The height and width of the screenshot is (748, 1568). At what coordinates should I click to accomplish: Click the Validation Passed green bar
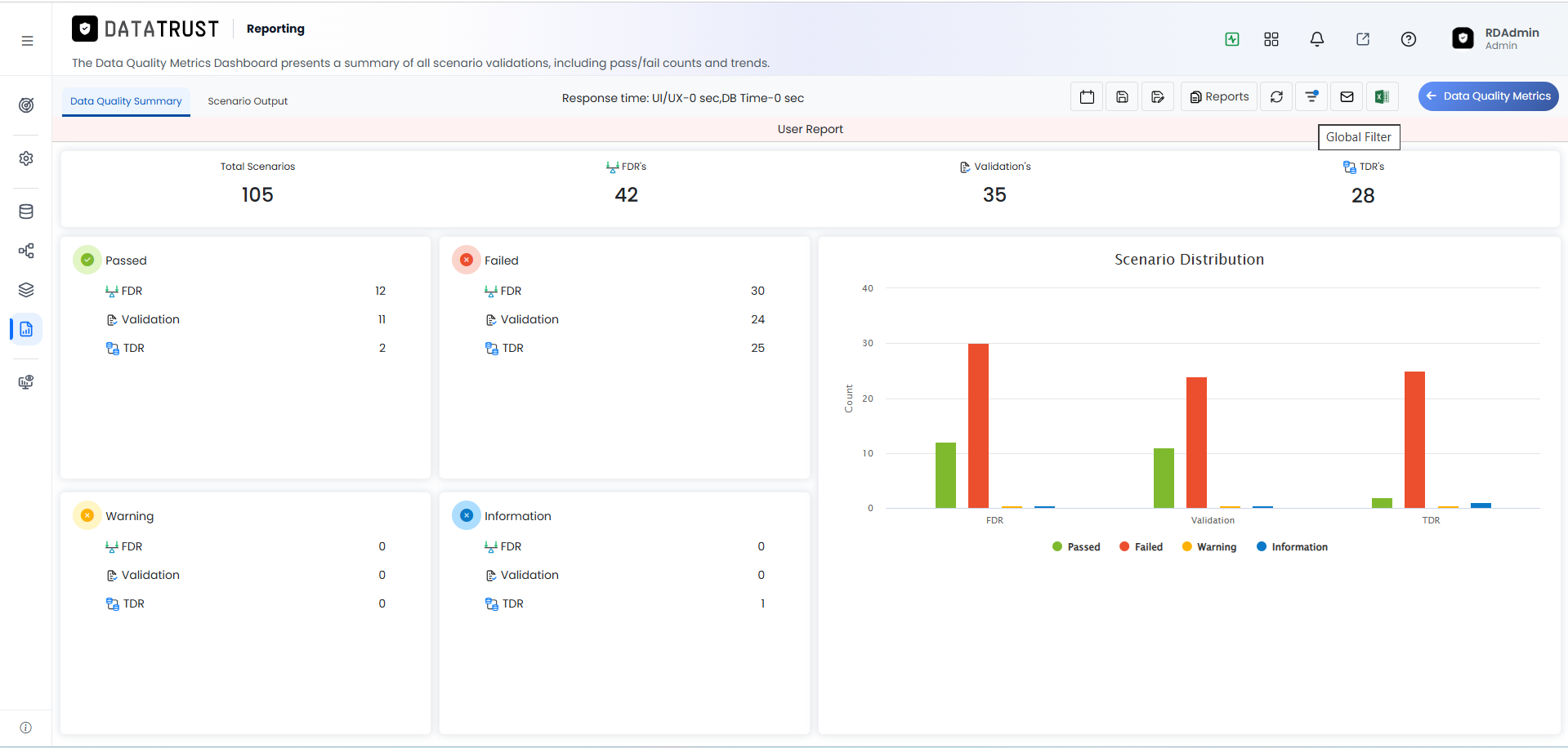tap(1164, 478)
